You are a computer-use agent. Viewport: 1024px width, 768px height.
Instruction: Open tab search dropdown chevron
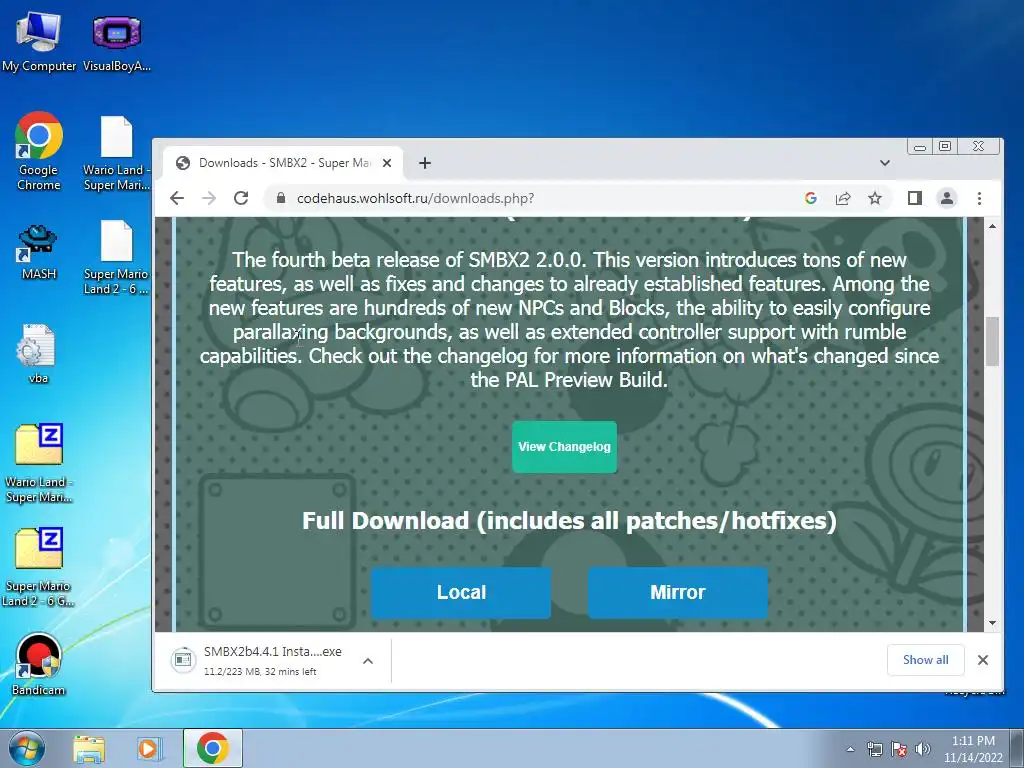tap(885, 163)
